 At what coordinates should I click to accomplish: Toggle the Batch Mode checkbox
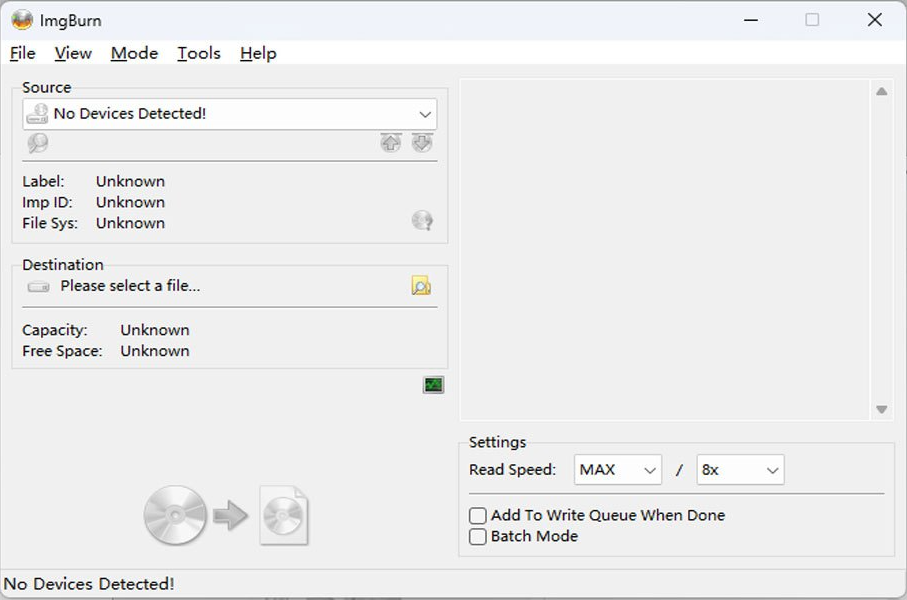(x=478, y=537)
